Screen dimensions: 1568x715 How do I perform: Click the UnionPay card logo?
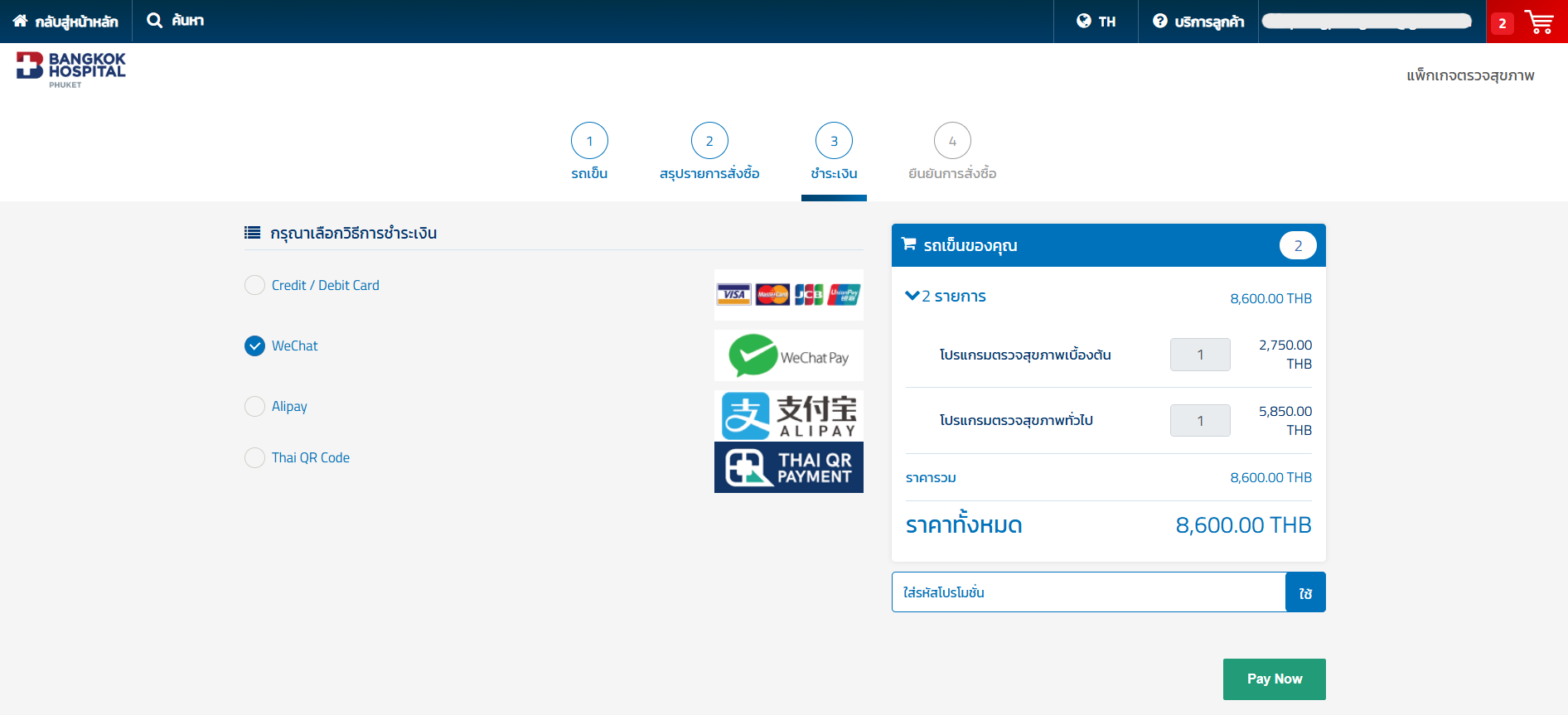tap(844, 294)
